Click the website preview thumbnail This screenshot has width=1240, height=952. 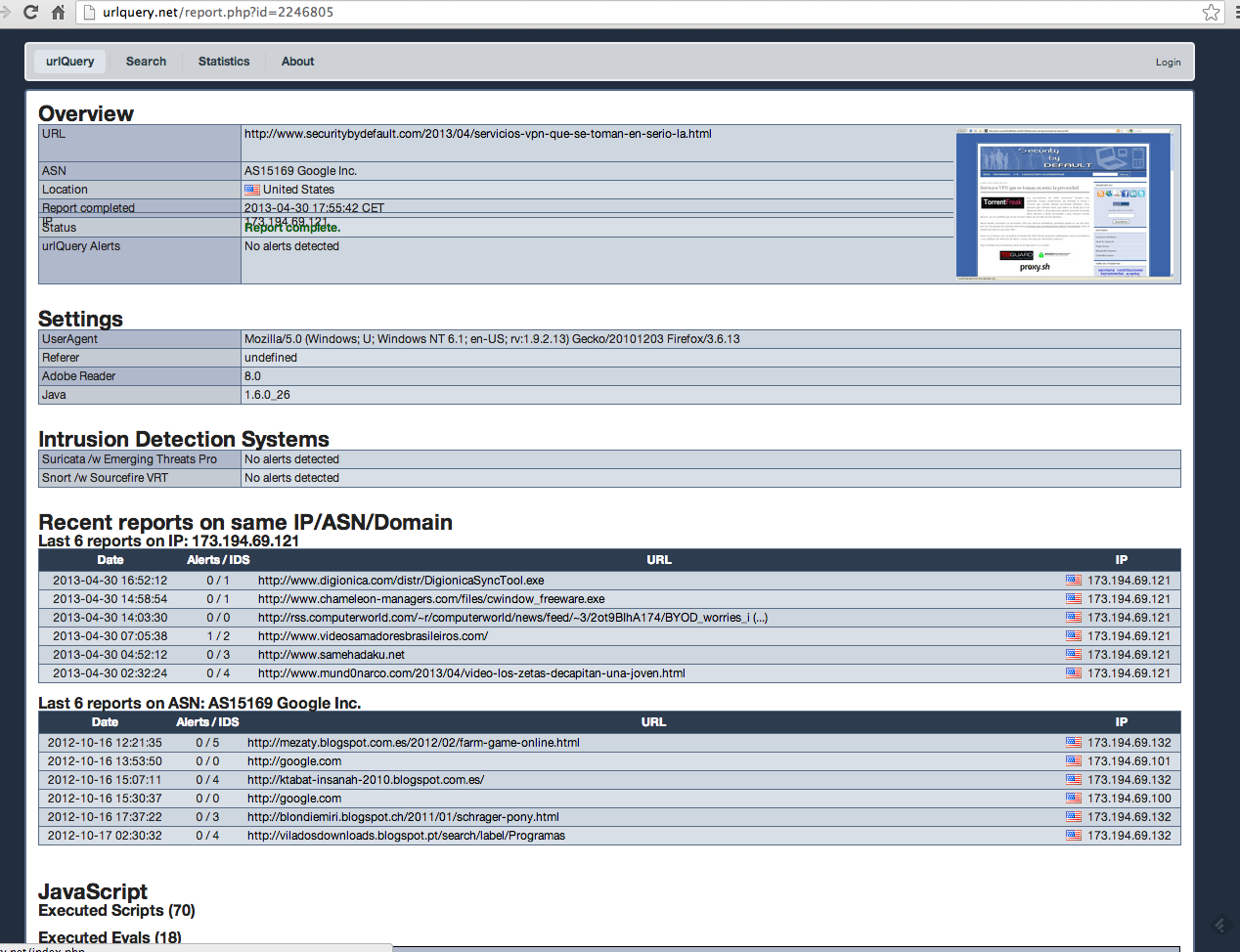[1065, 202]
